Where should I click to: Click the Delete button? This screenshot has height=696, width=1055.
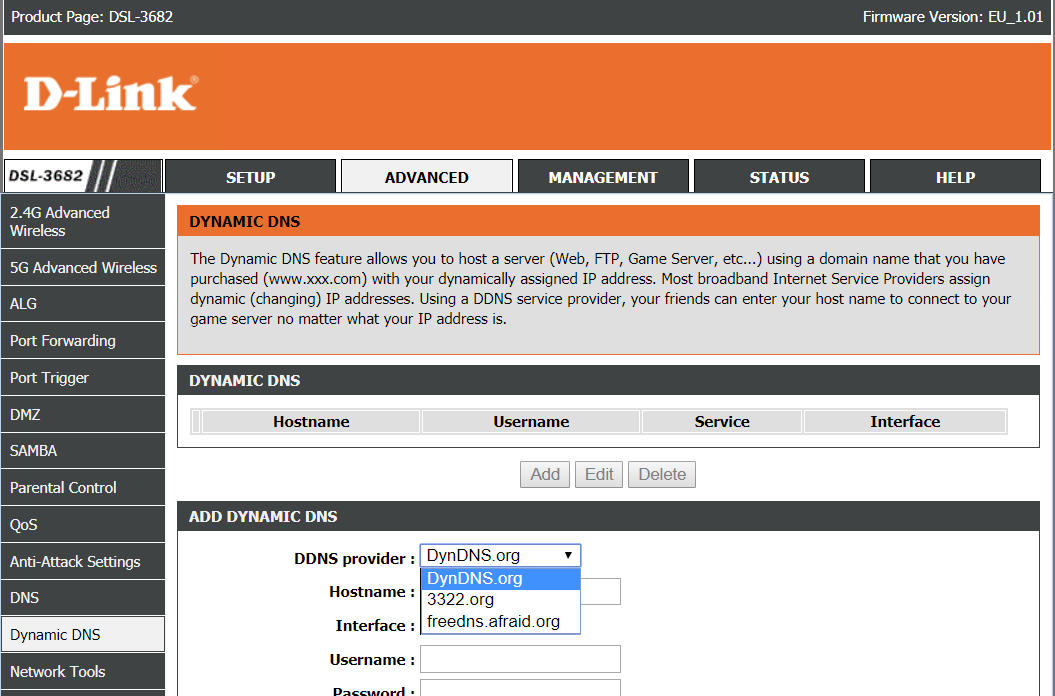click(662, 474)
